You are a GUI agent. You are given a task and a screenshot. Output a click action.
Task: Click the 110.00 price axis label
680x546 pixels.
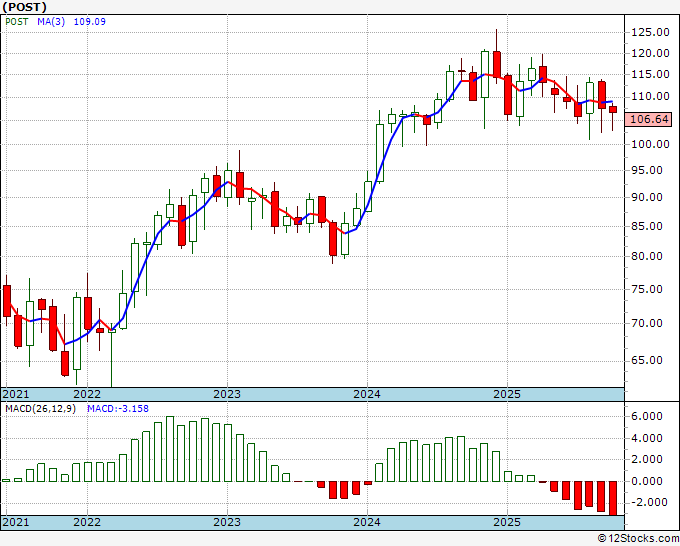click(x=650, y=96)
